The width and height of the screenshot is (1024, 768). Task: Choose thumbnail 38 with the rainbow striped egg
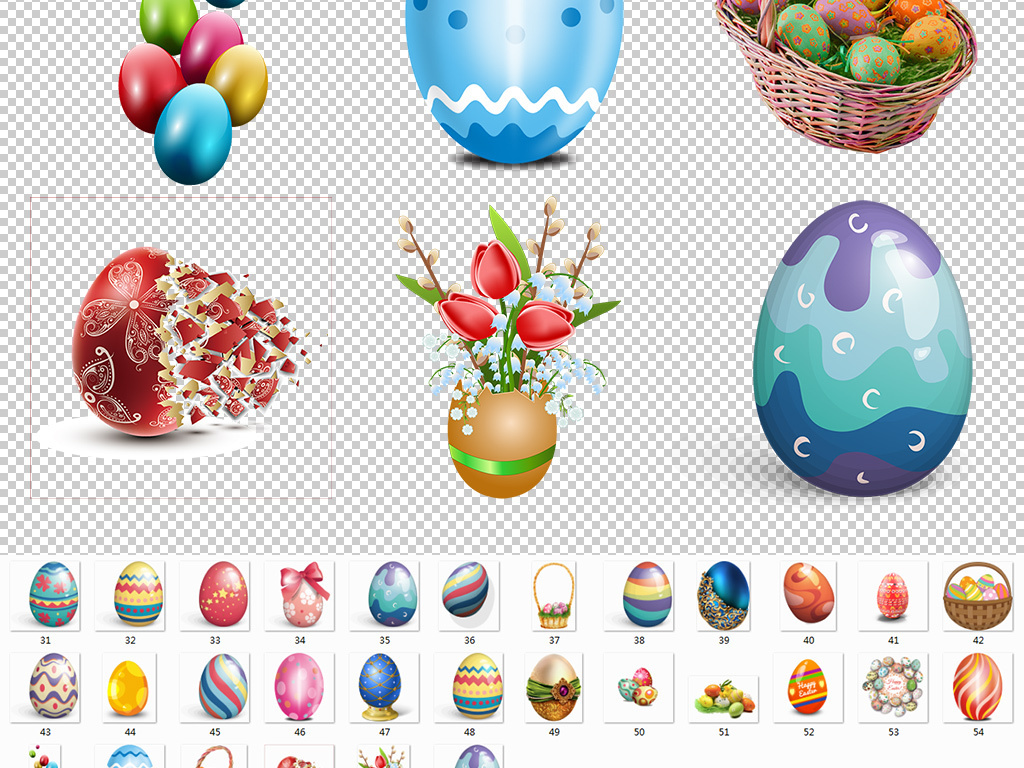click(x=646, y=594)
